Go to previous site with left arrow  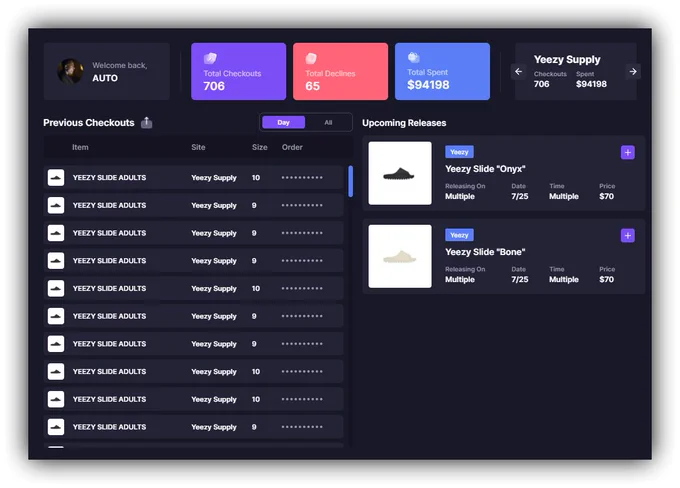pos(518,72)
